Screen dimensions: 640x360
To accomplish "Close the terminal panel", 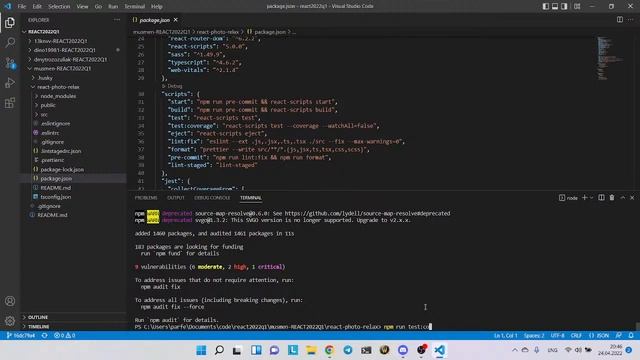I will click(x=632, y=198).
